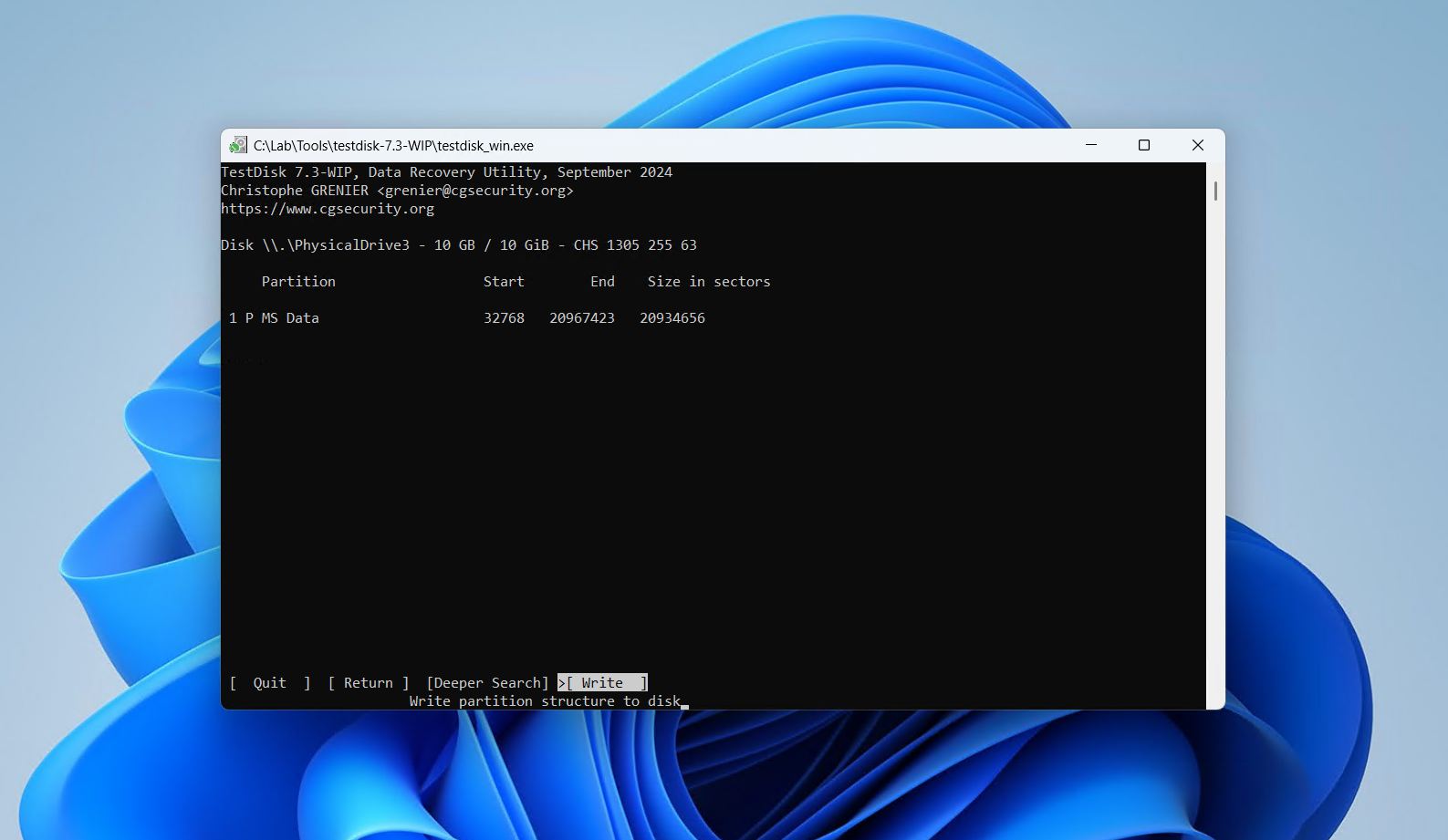Screen dimensions: 1448x840
Task: Click the Disk PhysicalDrive3 info line
Action: point(459,244)
